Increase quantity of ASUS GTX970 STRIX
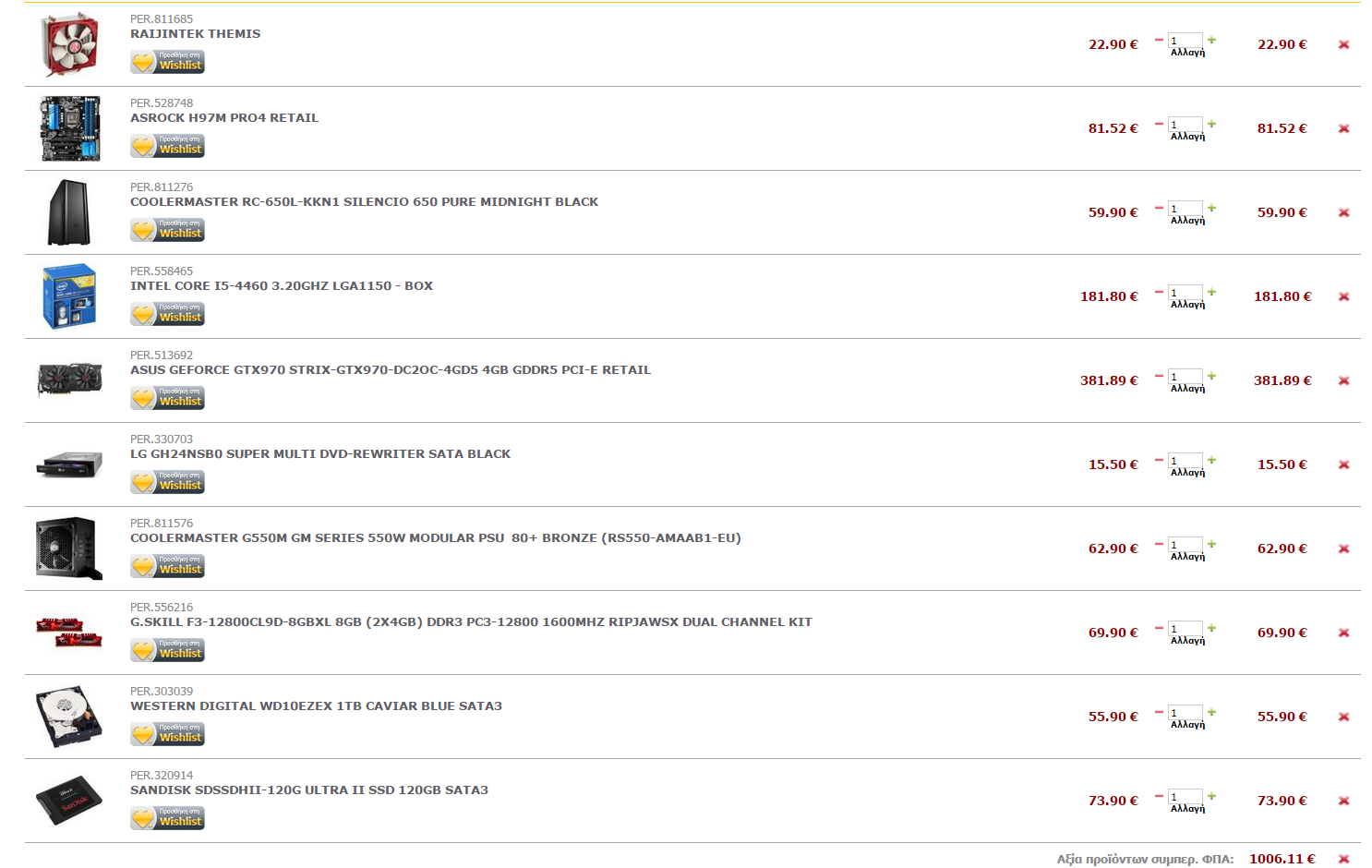 coord(1211,376)
